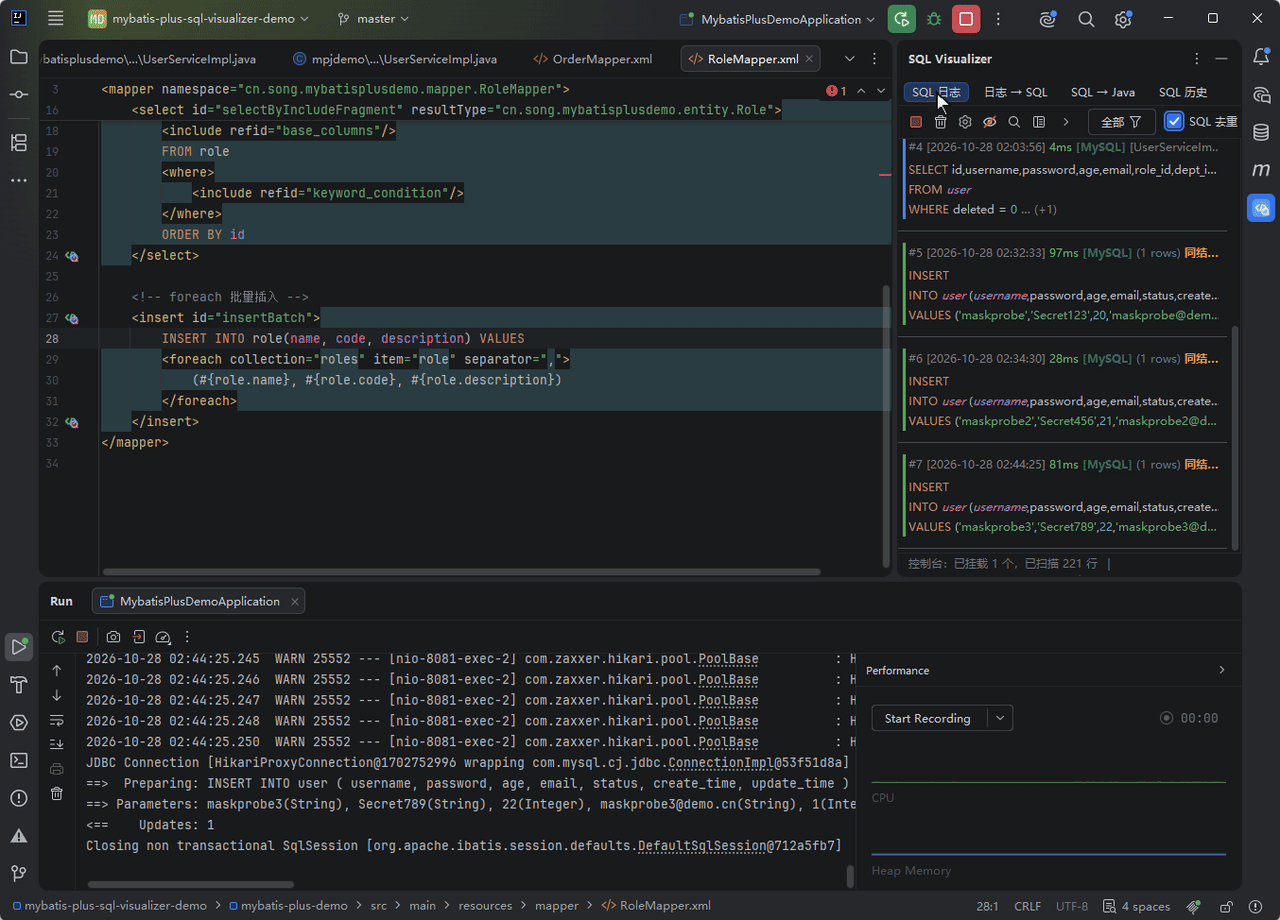This screenshot has width=1280, height=920.
Task: Open the Database tool window
Action: pyautogui.click(x=1261, y=132)
